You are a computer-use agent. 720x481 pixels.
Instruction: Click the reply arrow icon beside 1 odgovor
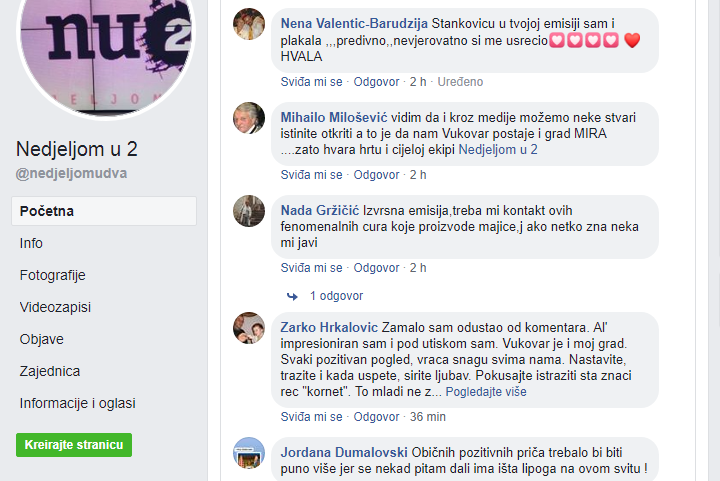(x=292, y=296)
